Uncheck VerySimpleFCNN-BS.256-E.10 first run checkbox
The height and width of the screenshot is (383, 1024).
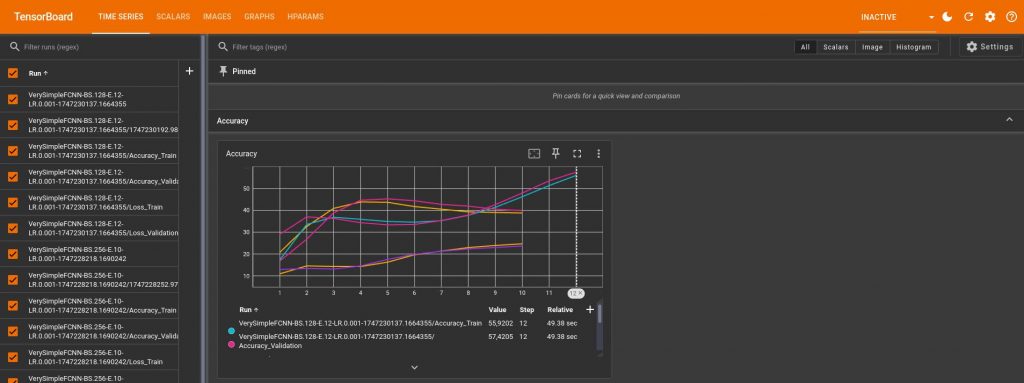pyautogui.click(x=13, y=254)
